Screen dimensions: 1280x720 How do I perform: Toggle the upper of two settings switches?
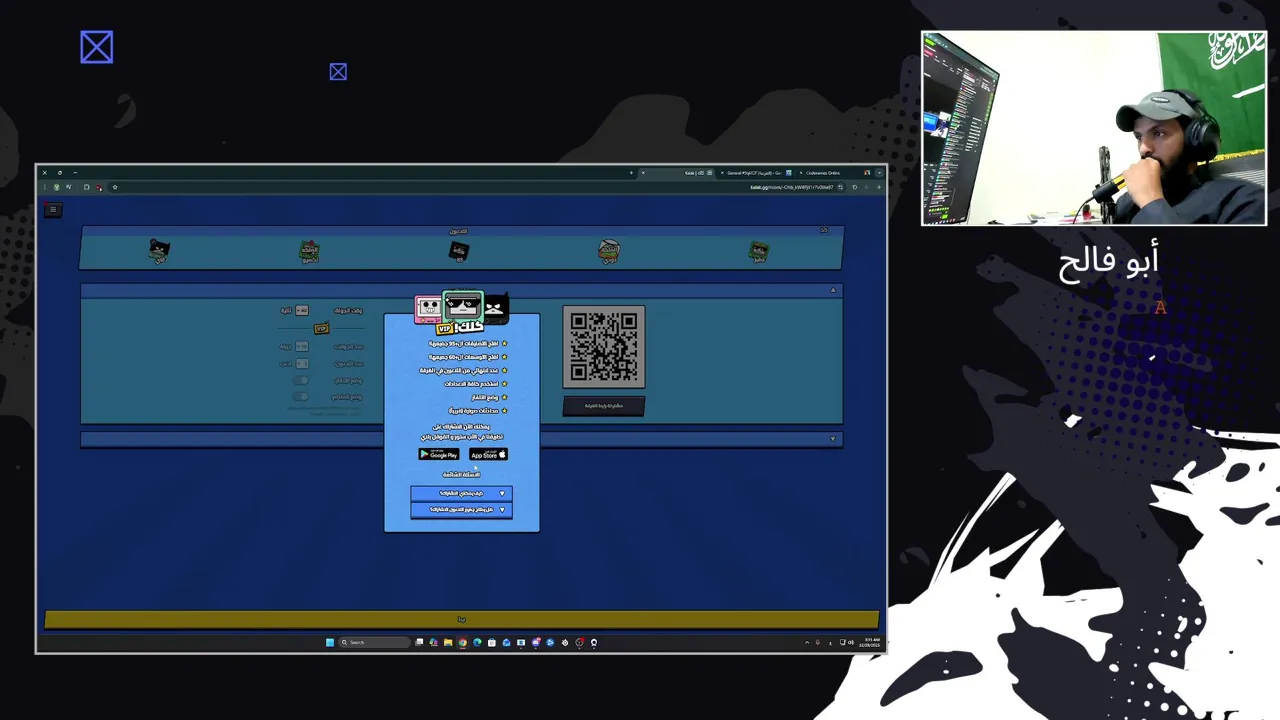click(300, 380)
